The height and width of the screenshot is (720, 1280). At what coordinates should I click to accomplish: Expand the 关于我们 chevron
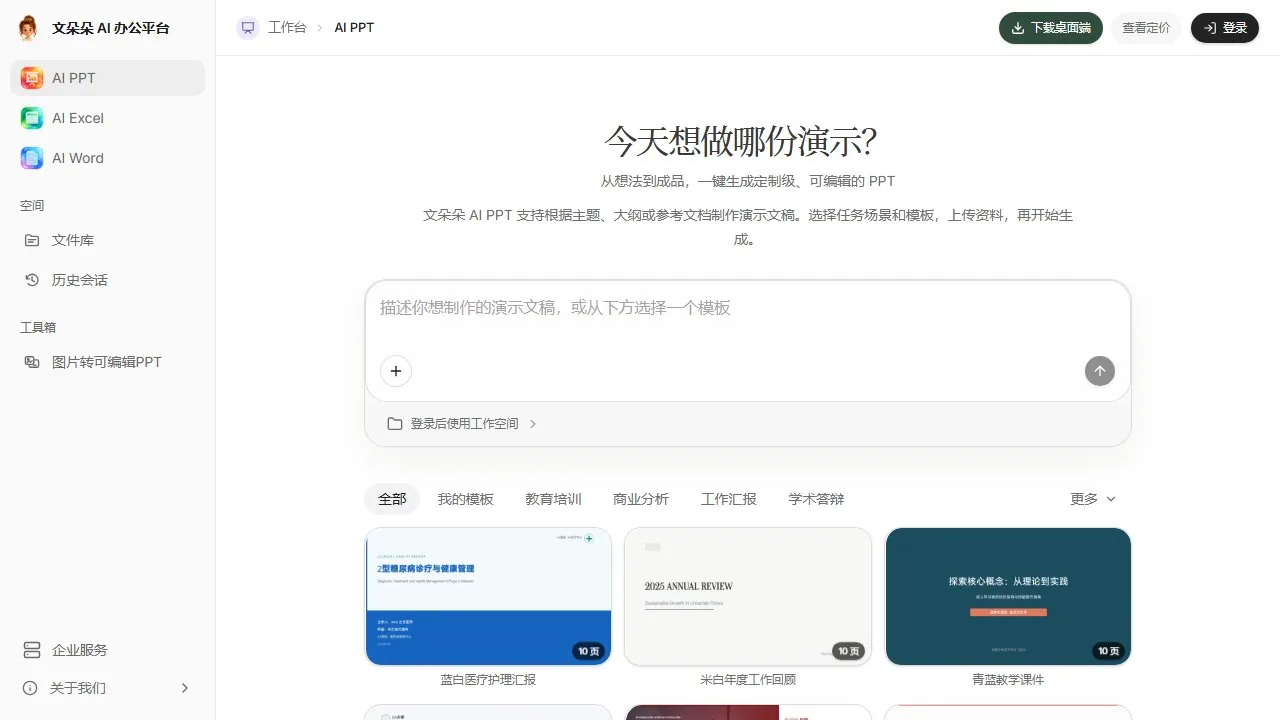click(x=184, y=688)
